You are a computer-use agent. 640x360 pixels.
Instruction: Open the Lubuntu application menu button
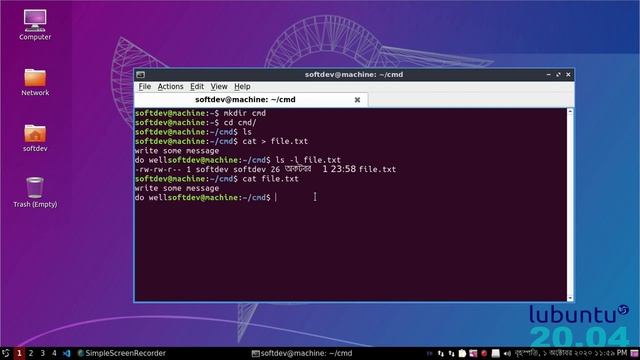(6, 353)
